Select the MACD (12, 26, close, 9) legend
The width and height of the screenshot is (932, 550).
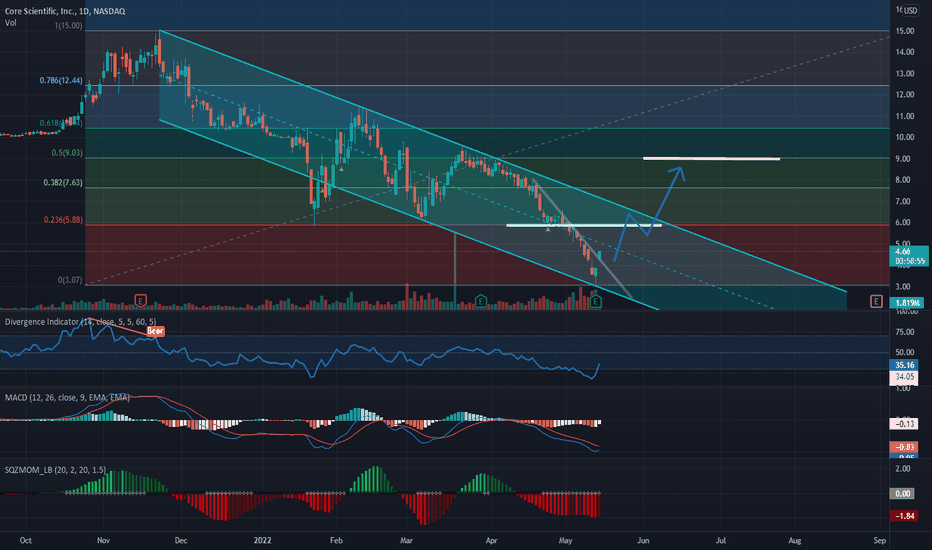coord(67,397)
